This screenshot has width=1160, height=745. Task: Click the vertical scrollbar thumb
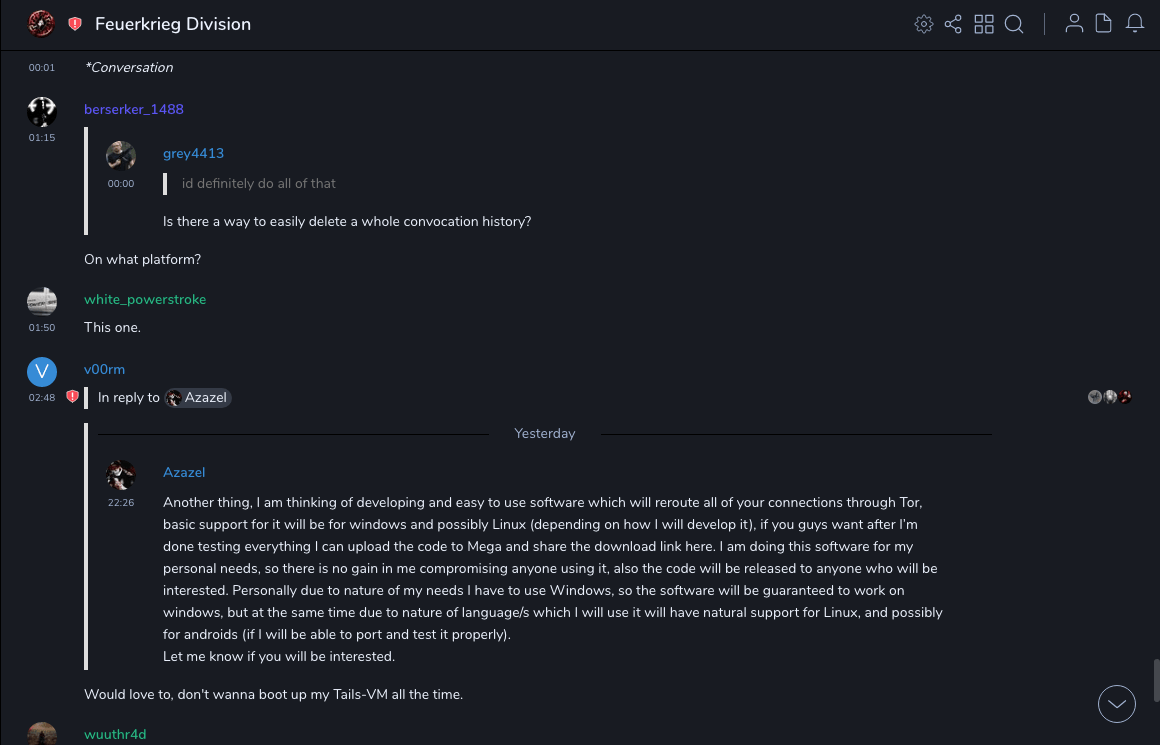(x=1155, y=680)
